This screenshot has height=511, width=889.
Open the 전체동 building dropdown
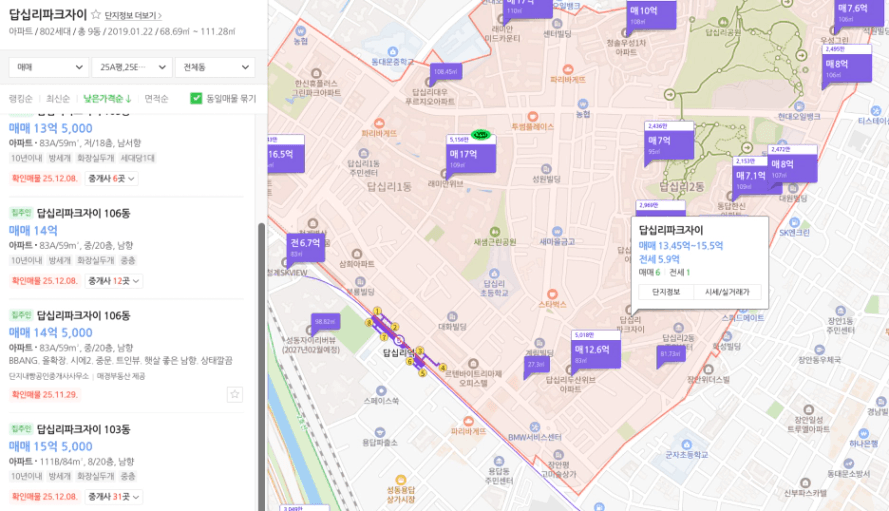pyautogui.click(x=214, y=67)
